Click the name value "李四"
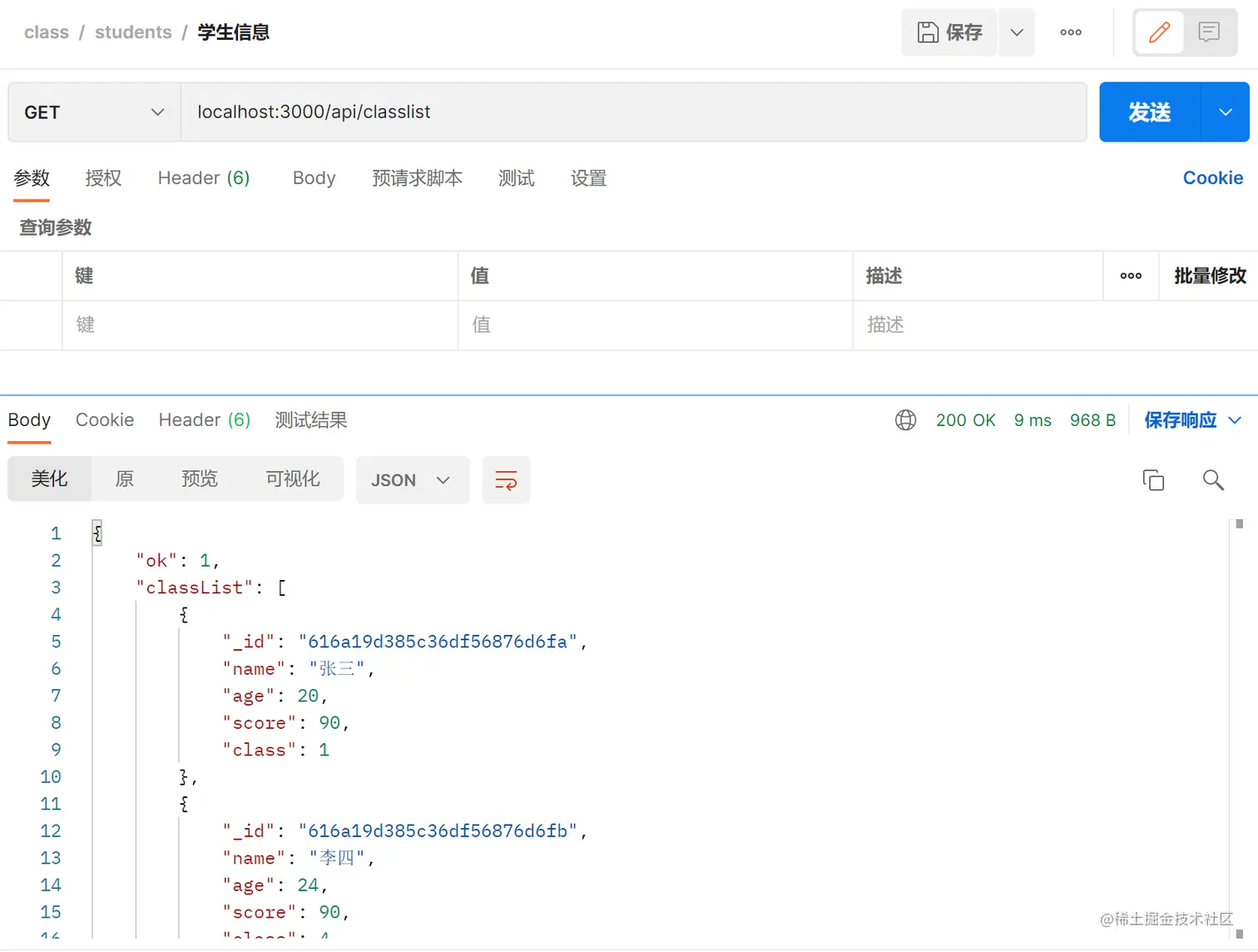 tap(337, 858)
